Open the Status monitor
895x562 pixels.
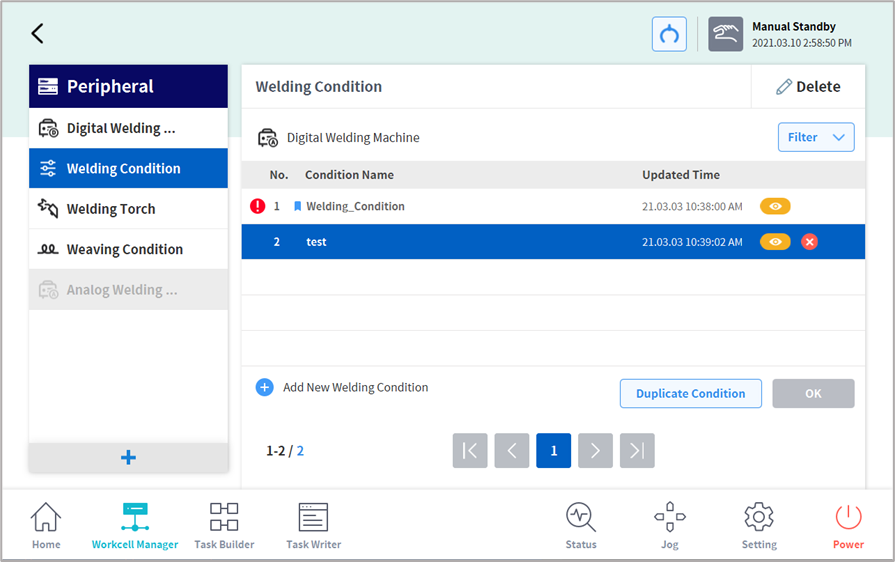coord(580,526)
